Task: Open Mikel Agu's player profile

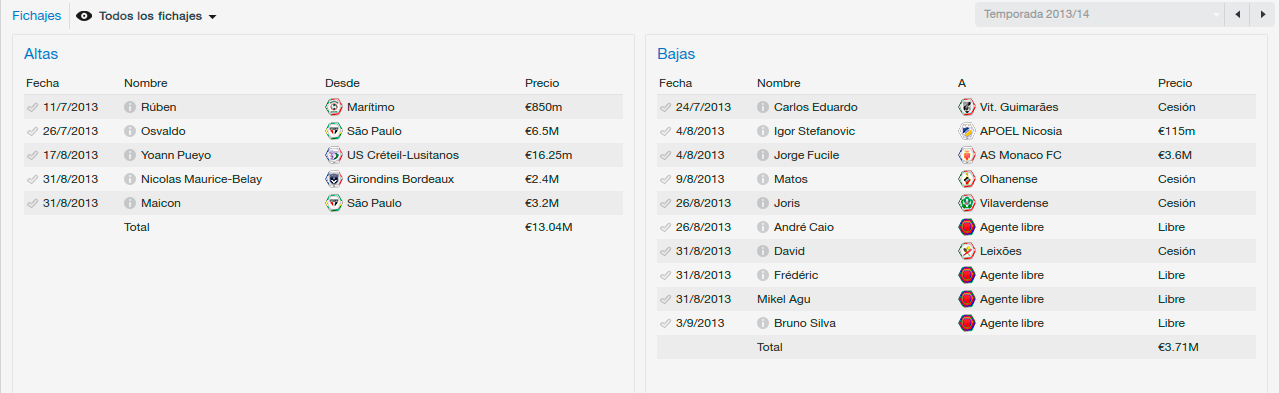Action: [784, 299]
